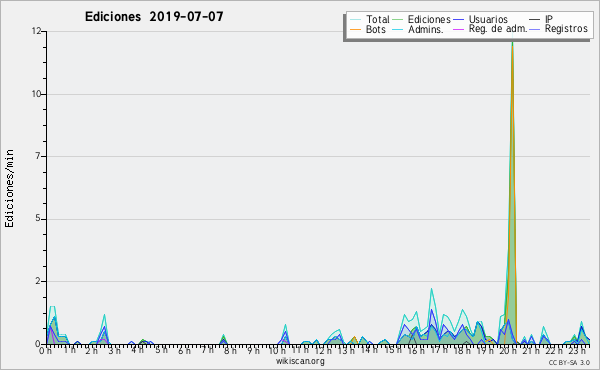Click the '4 h' x-axis label
Screen dimensions: 600x370
[x=137, y=350]
